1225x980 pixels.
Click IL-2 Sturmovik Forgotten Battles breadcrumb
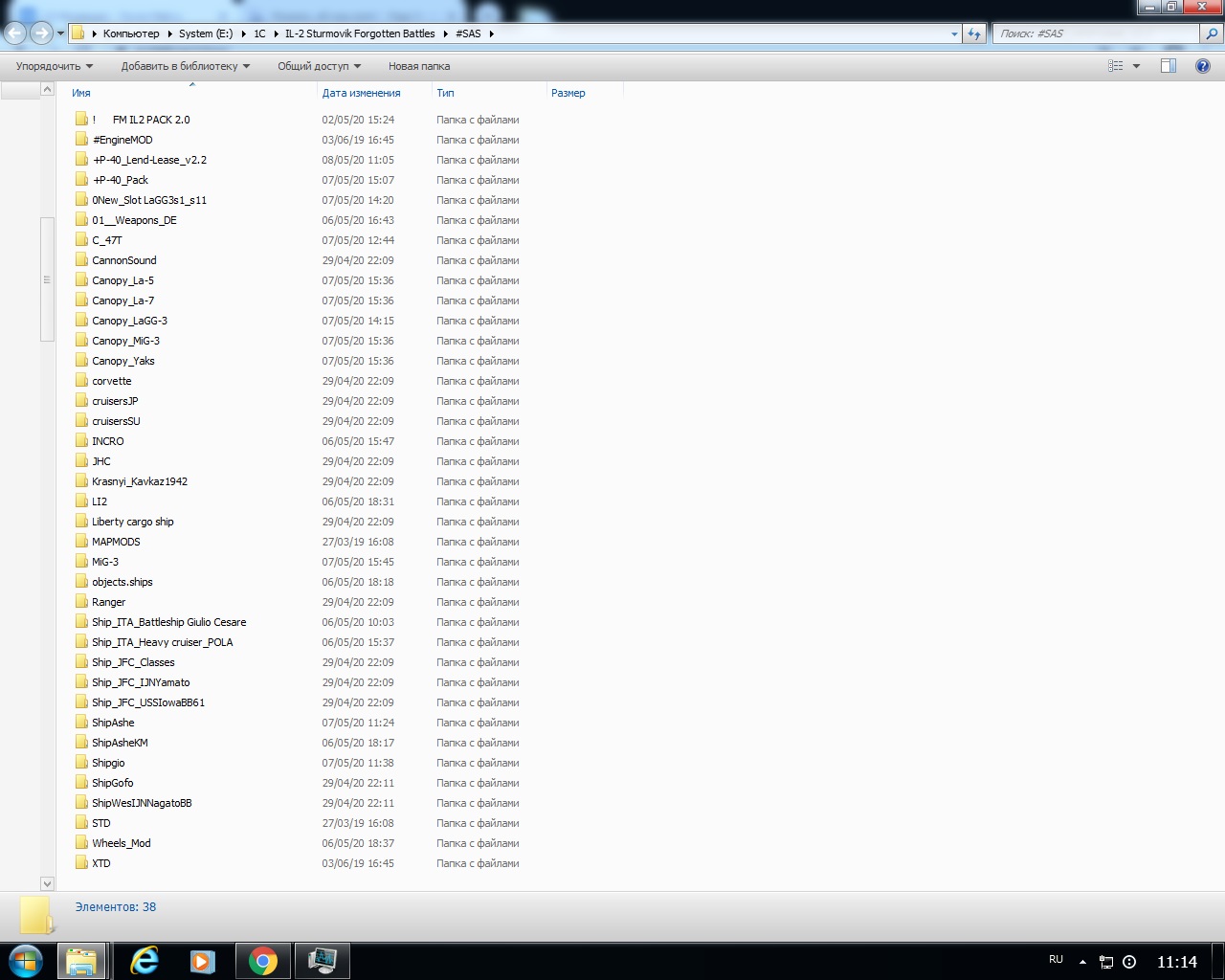(x=360, y=33)
